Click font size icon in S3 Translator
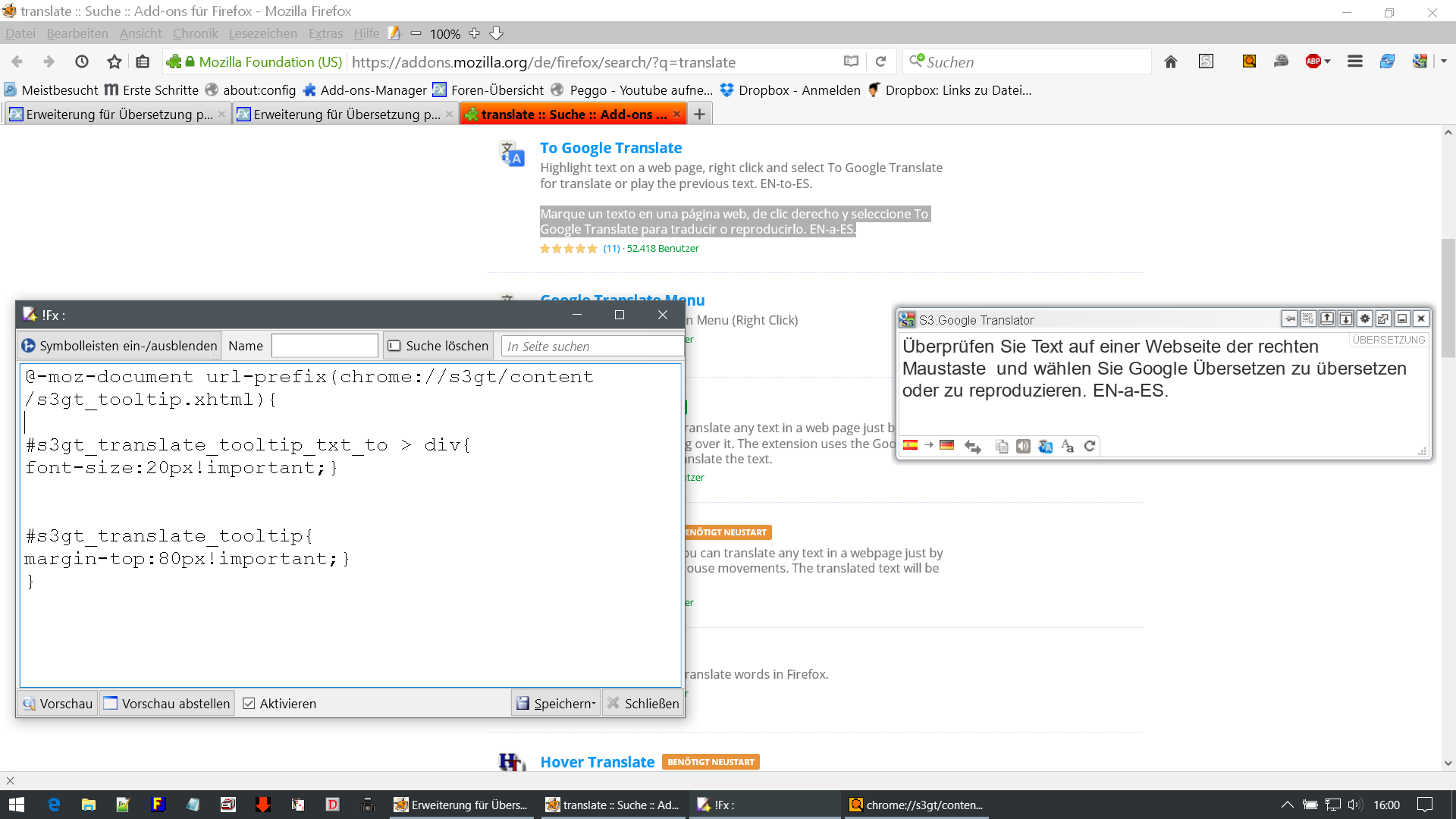1456x819 pixels. coord(1067,447)
